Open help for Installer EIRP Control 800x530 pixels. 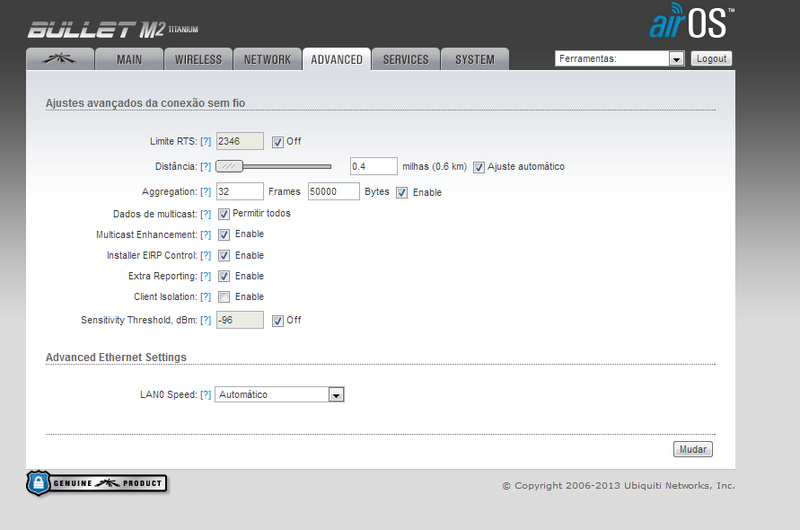[206, 256]
